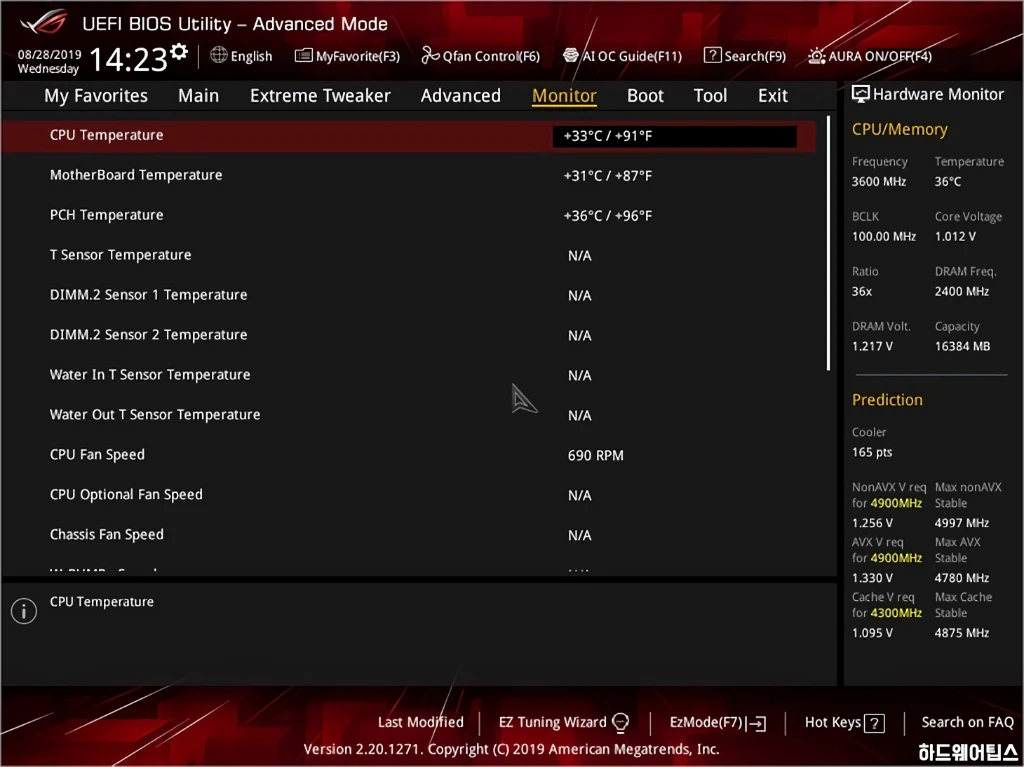Click the EzMode exit arrow icon

(756, 723)
